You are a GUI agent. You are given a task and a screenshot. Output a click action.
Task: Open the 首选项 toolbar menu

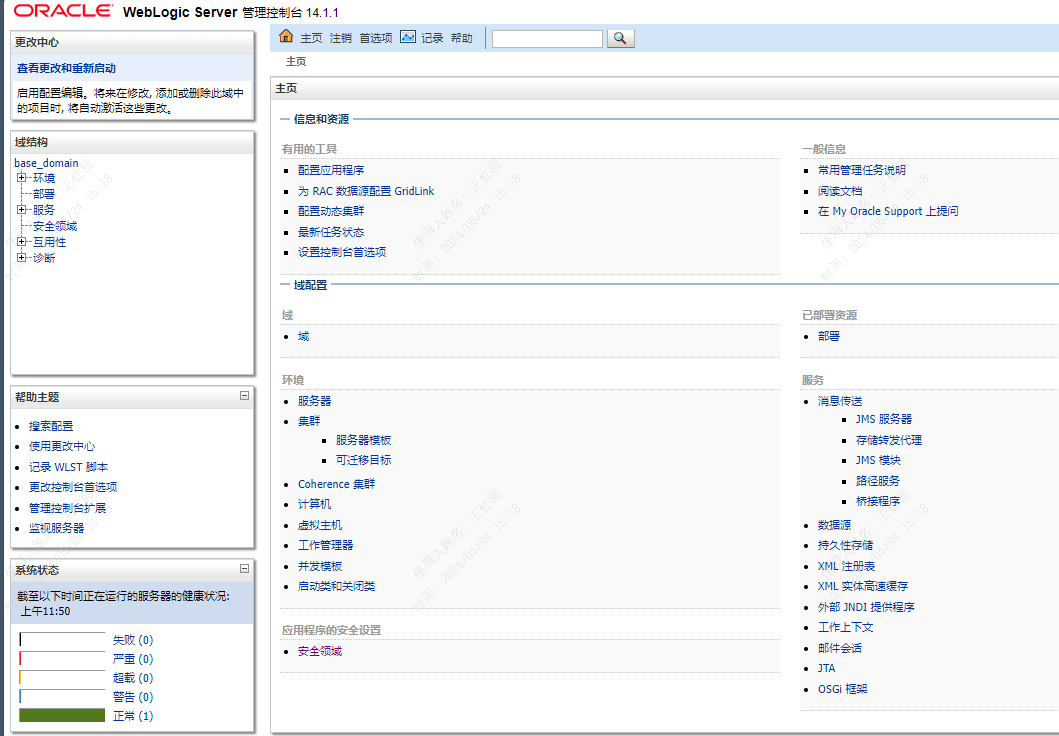[376, 38]
